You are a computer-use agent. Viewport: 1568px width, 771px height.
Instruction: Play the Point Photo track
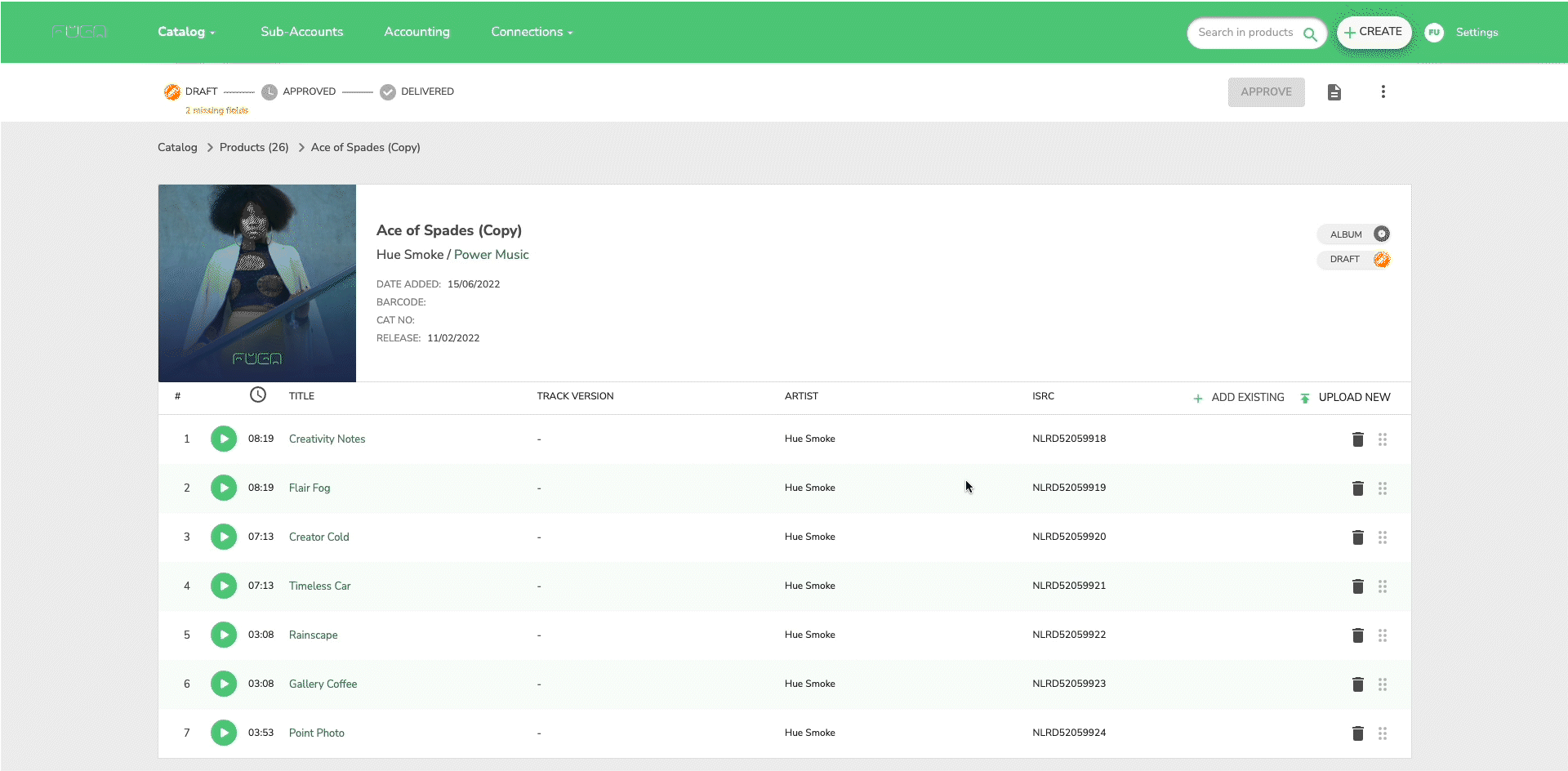click(224, 733)
